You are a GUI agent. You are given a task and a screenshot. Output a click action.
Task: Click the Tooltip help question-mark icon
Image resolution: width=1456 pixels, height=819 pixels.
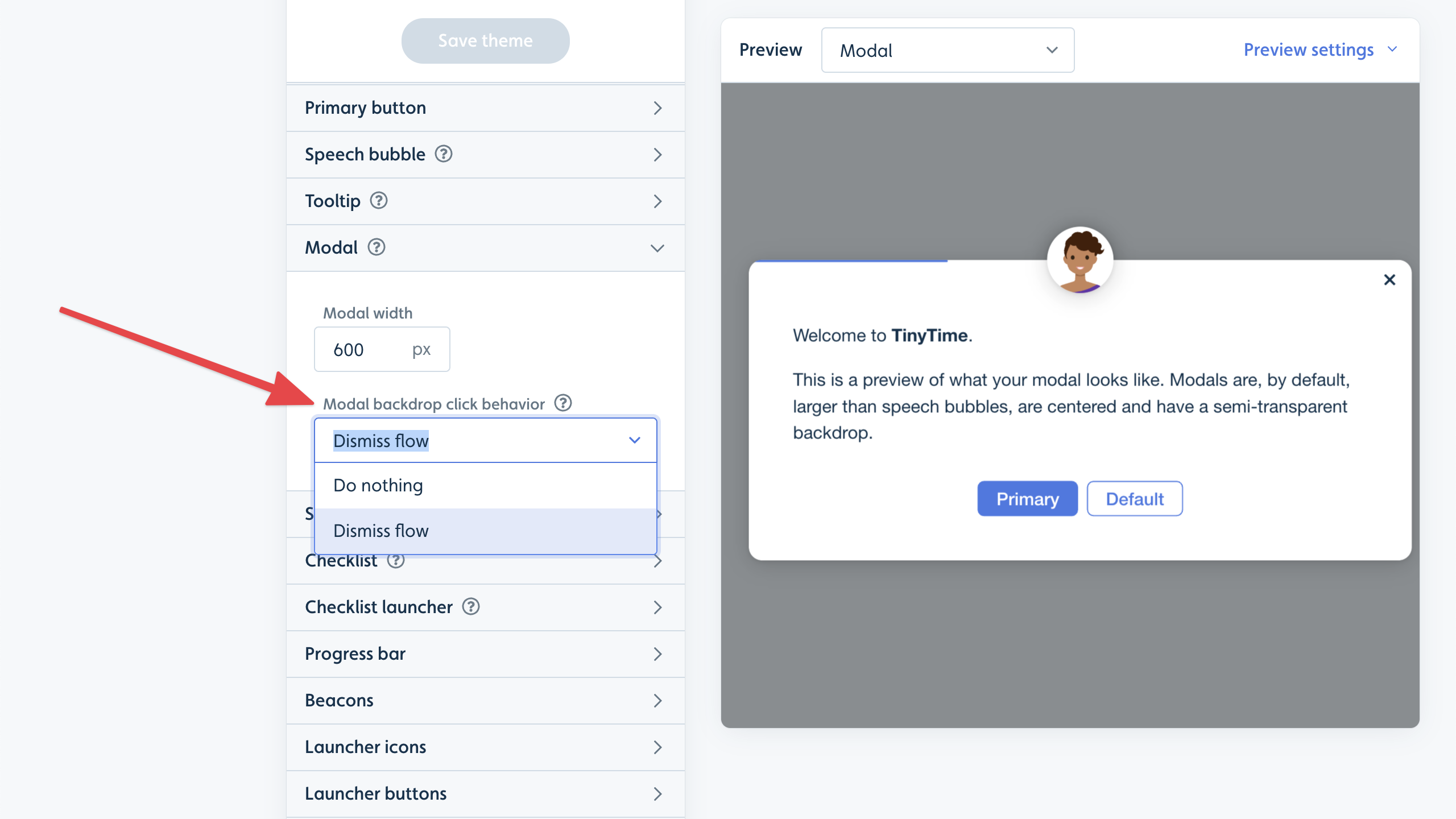tap(379, 201)
